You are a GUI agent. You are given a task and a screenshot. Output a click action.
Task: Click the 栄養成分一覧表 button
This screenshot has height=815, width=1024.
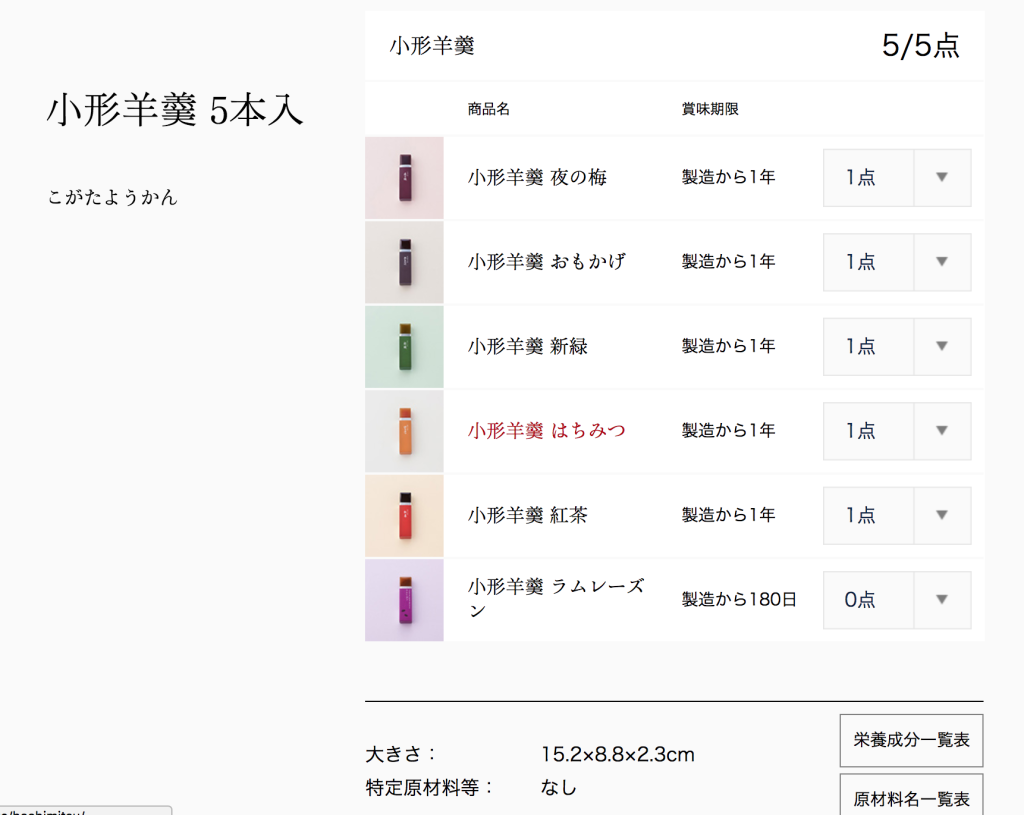click(910, 741)
